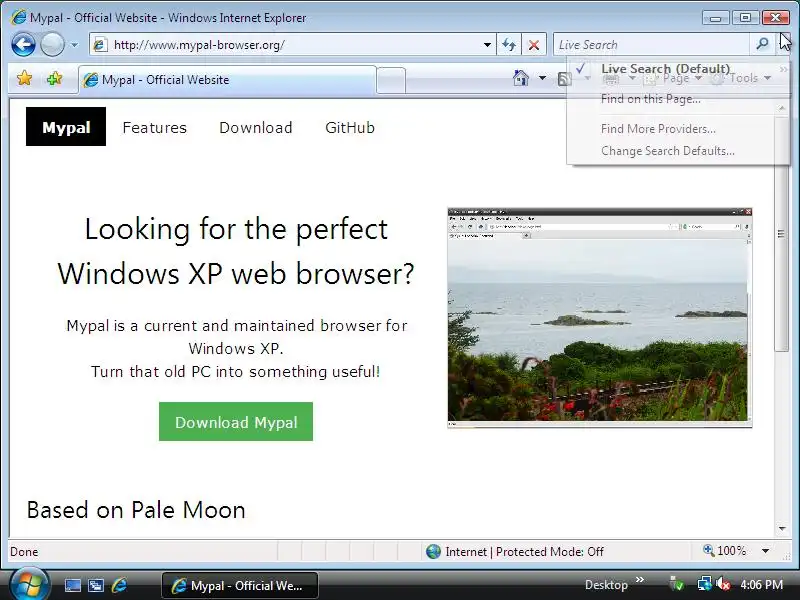This screenshot has width=800, height=600.
Task: Open the Download page link
Action: (x=256, y=128)
